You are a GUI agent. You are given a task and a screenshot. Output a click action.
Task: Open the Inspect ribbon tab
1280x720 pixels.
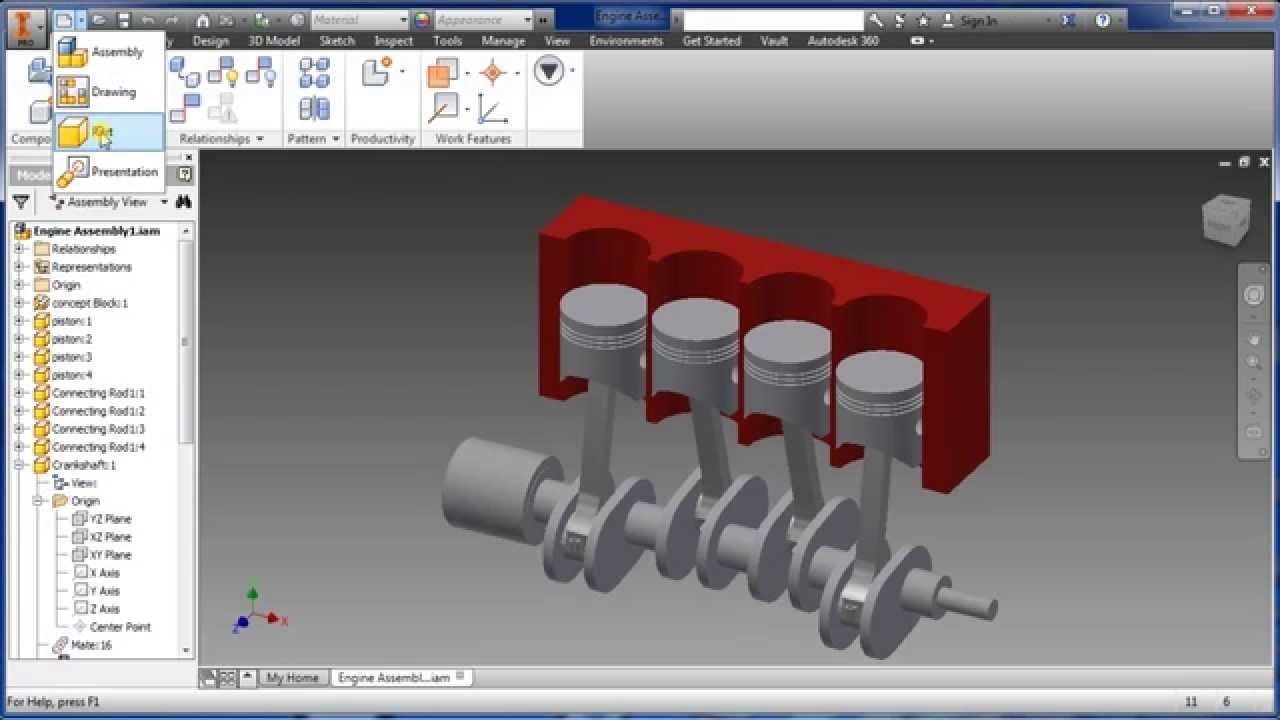tap(393, 41)
